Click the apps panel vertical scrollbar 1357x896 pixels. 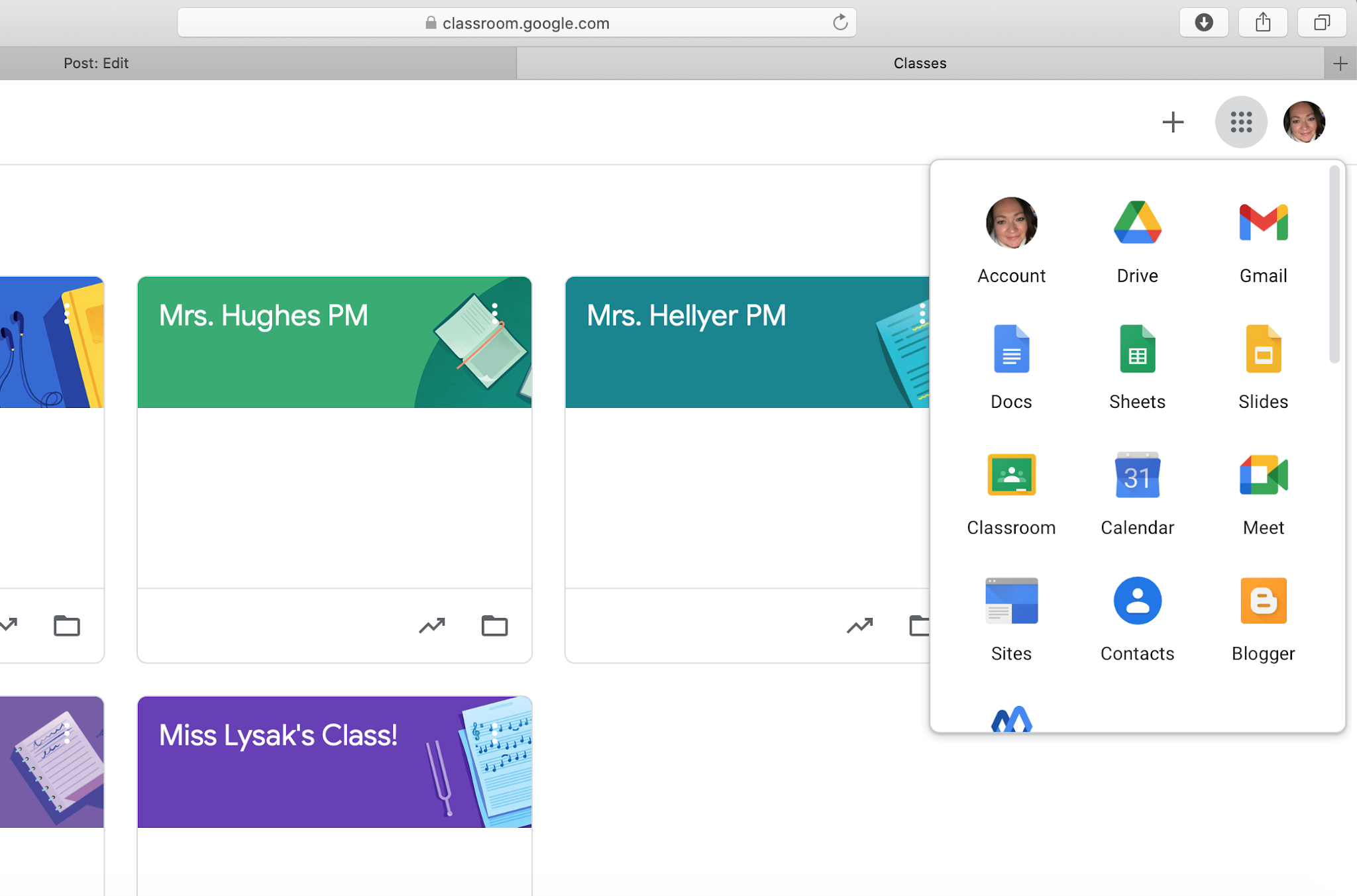click(x=1334, y=265)
